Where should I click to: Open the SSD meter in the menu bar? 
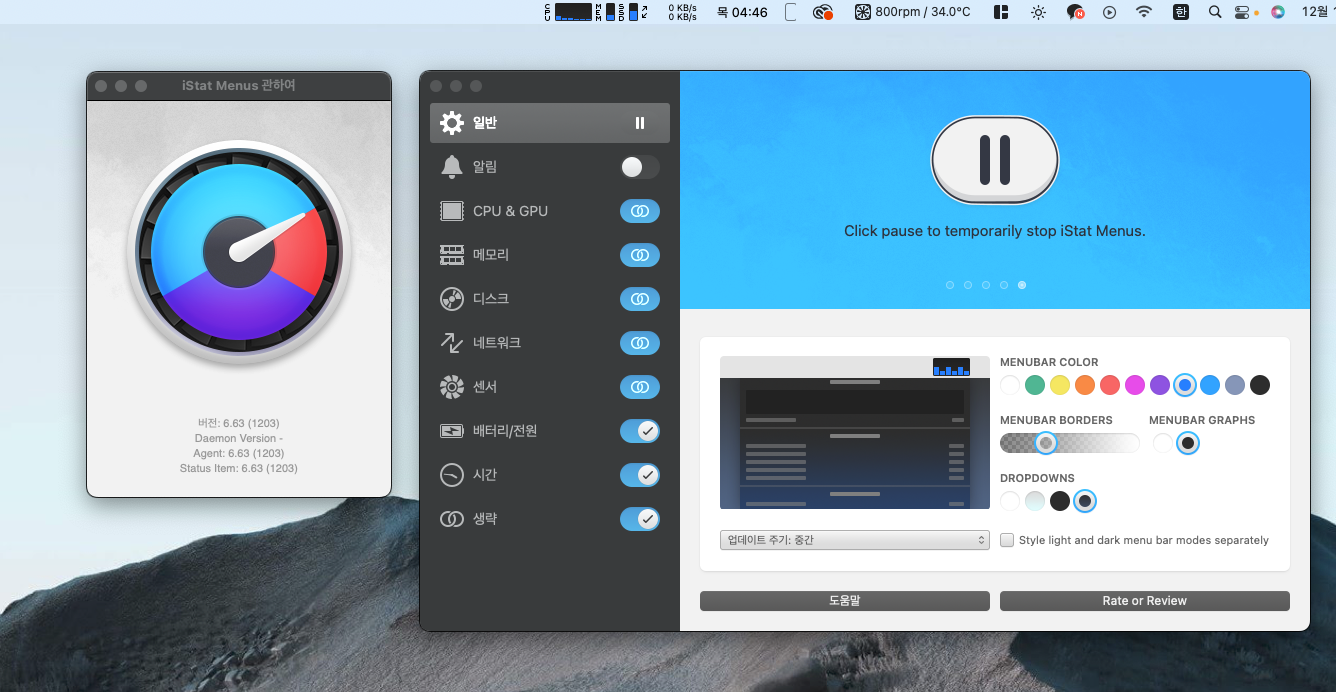click(630, 12)
